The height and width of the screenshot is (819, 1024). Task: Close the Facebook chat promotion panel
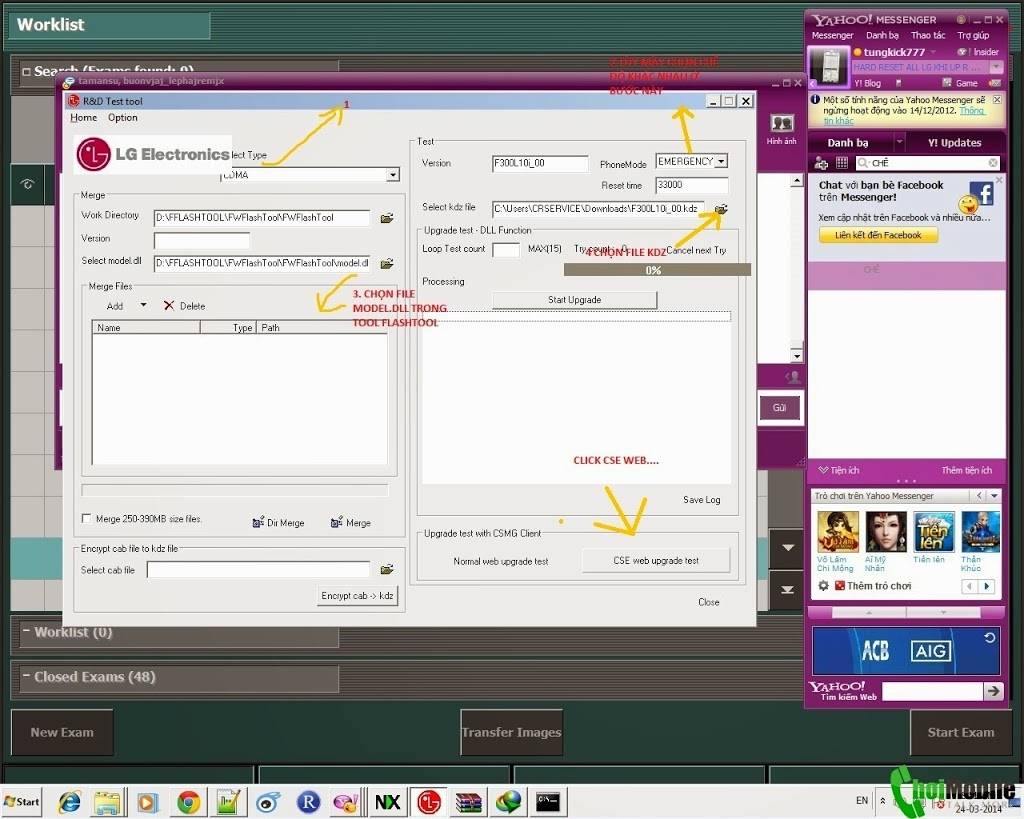pos(999,180)
